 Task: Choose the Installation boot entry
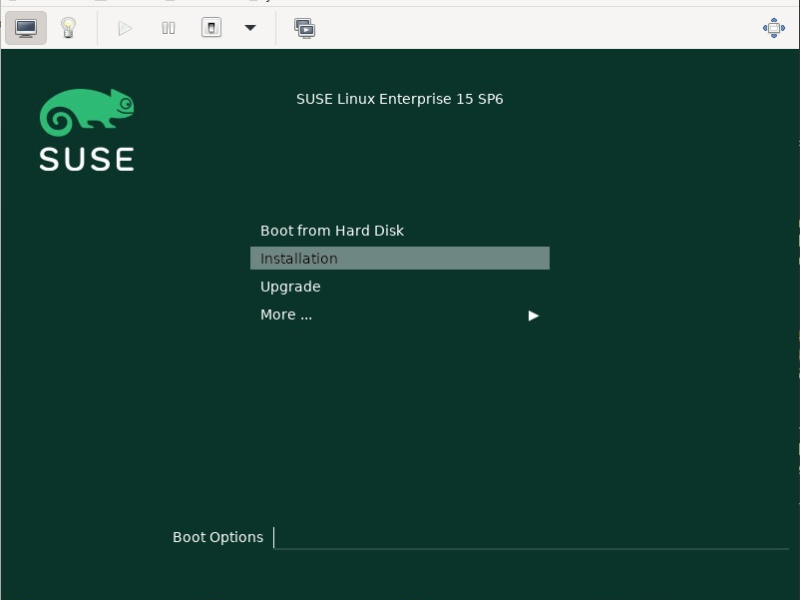click(399, 258)
